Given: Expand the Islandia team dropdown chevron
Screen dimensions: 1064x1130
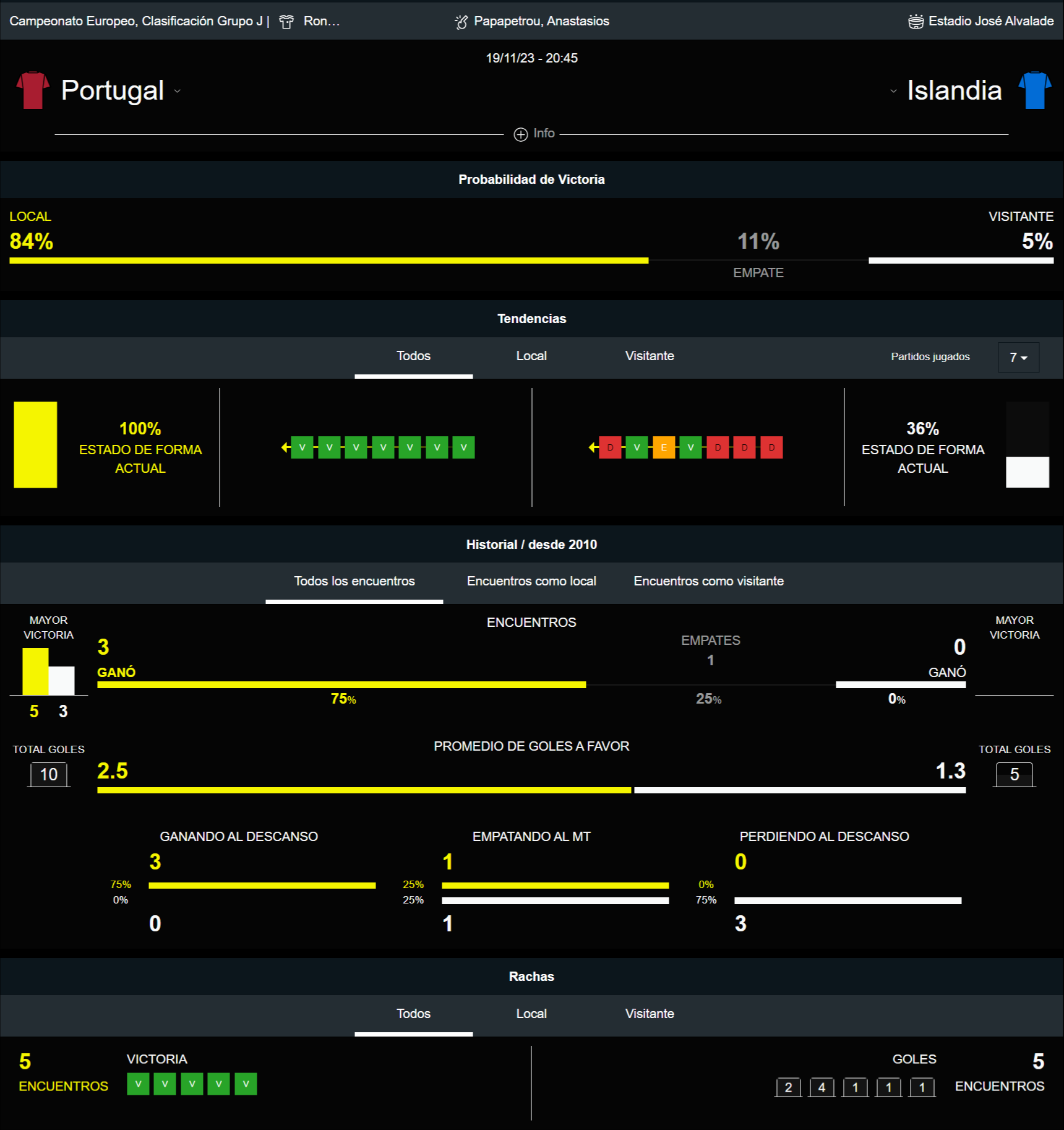Looking at the screenshot, I should click(x=893, y=91).
